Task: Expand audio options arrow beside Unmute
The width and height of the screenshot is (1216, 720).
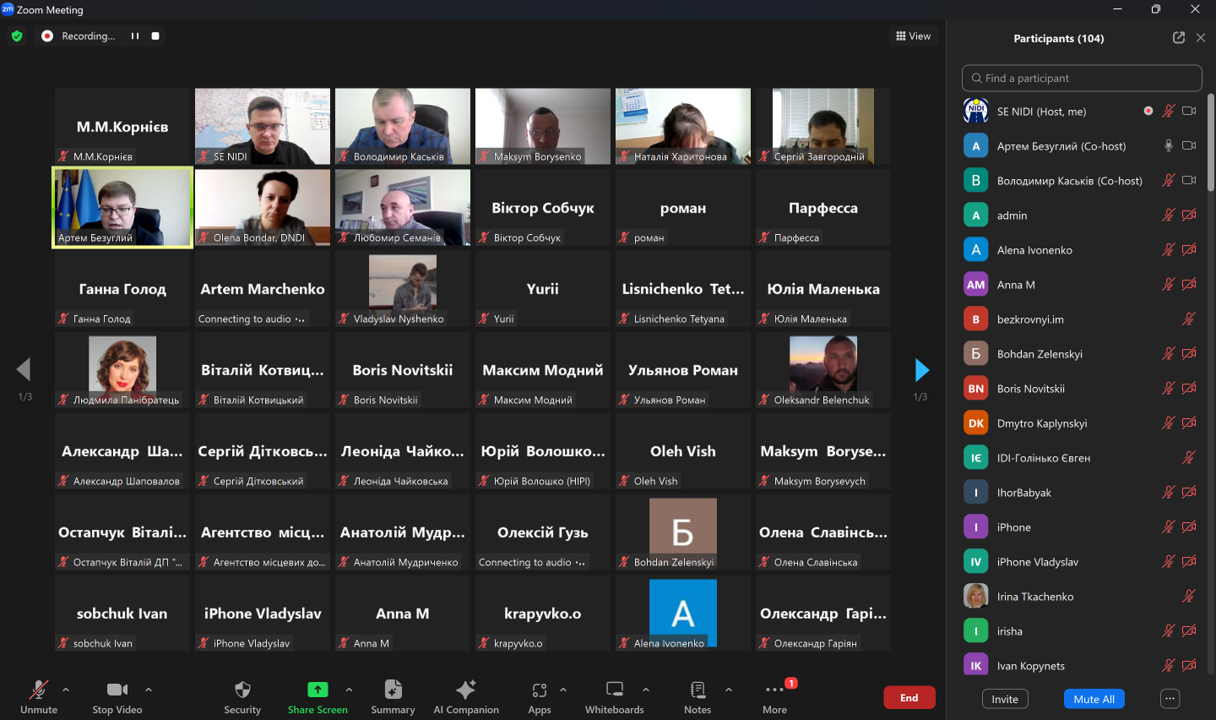Action: pyautogui.click(x=66, y=690)
